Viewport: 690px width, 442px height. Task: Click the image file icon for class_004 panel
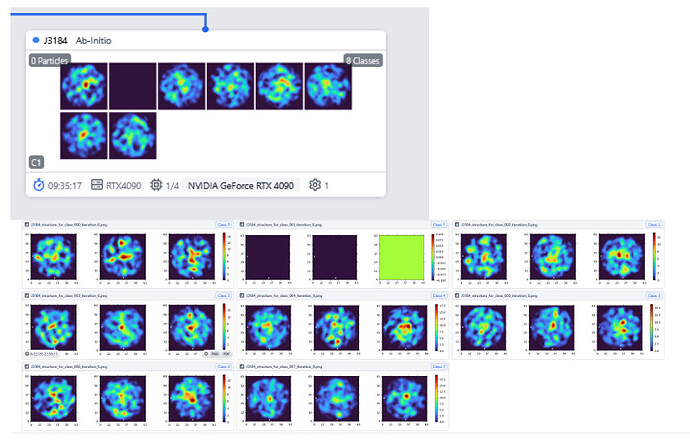[x=242, y=295]
